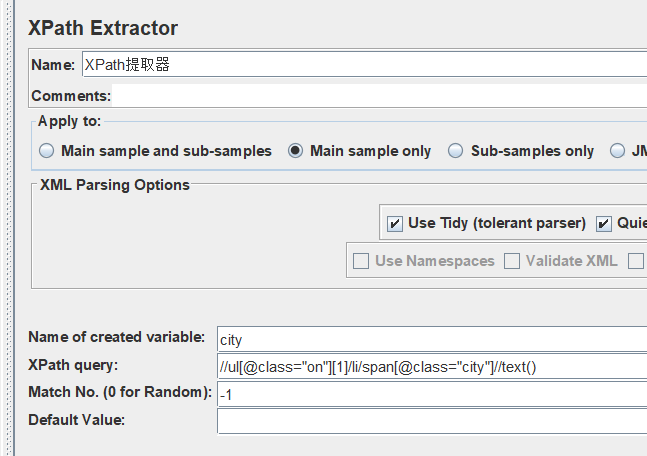Screen dimensions: 647x456
Task: Click the 'XPath Extractor' heading
Action: [x=103, y=28]
